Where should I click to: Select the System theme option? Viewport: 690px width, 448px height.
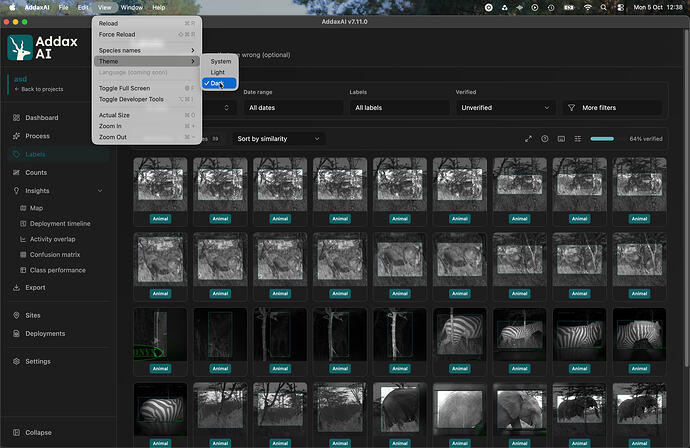220,61
